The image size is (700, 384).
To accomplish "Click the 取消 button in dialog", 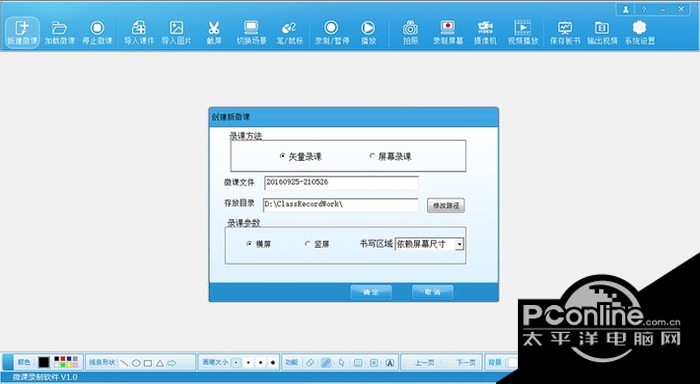I will coord(433,292).
